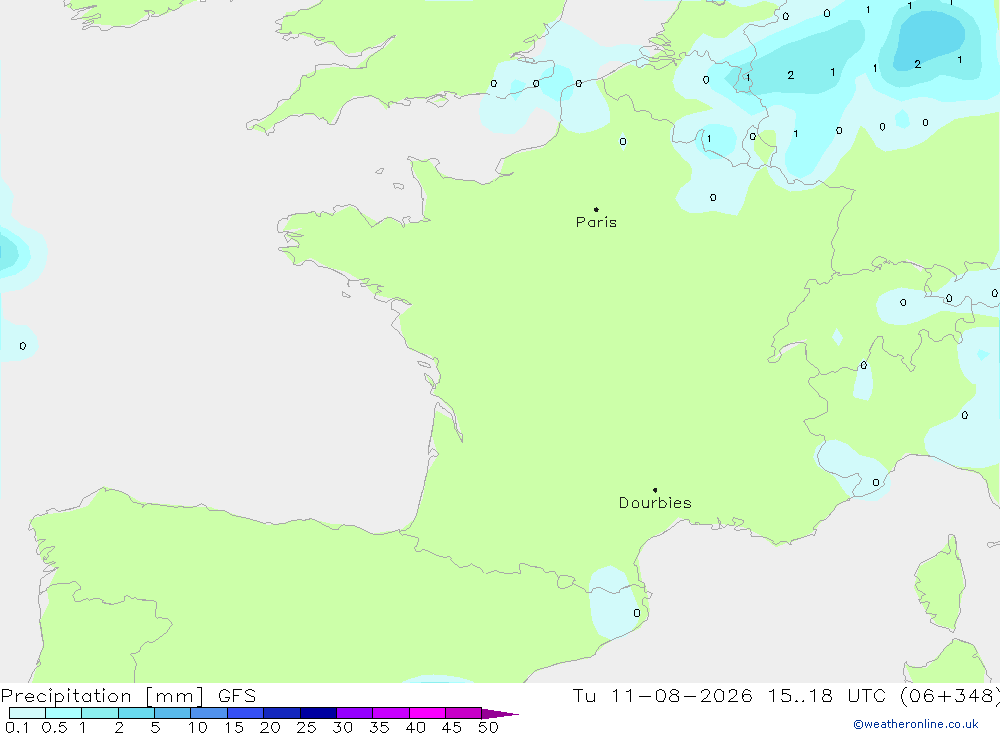1000x733 pixels.
Task: Select the black dot marking Dourbies
Action: [x=655, y=490]
